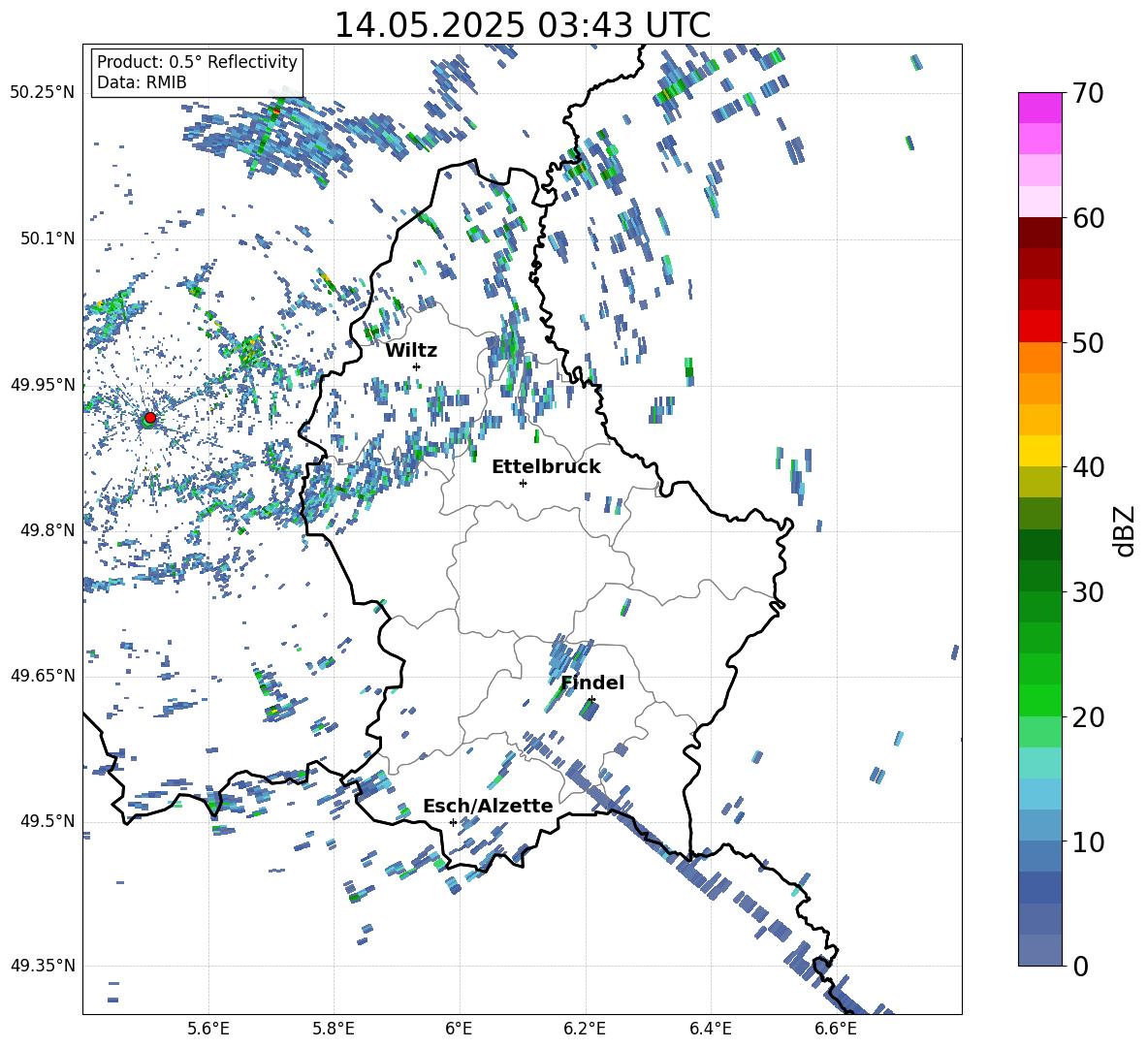Click the 49.65°N latitude tick label

pyautogui.click(x=43, y=675)
